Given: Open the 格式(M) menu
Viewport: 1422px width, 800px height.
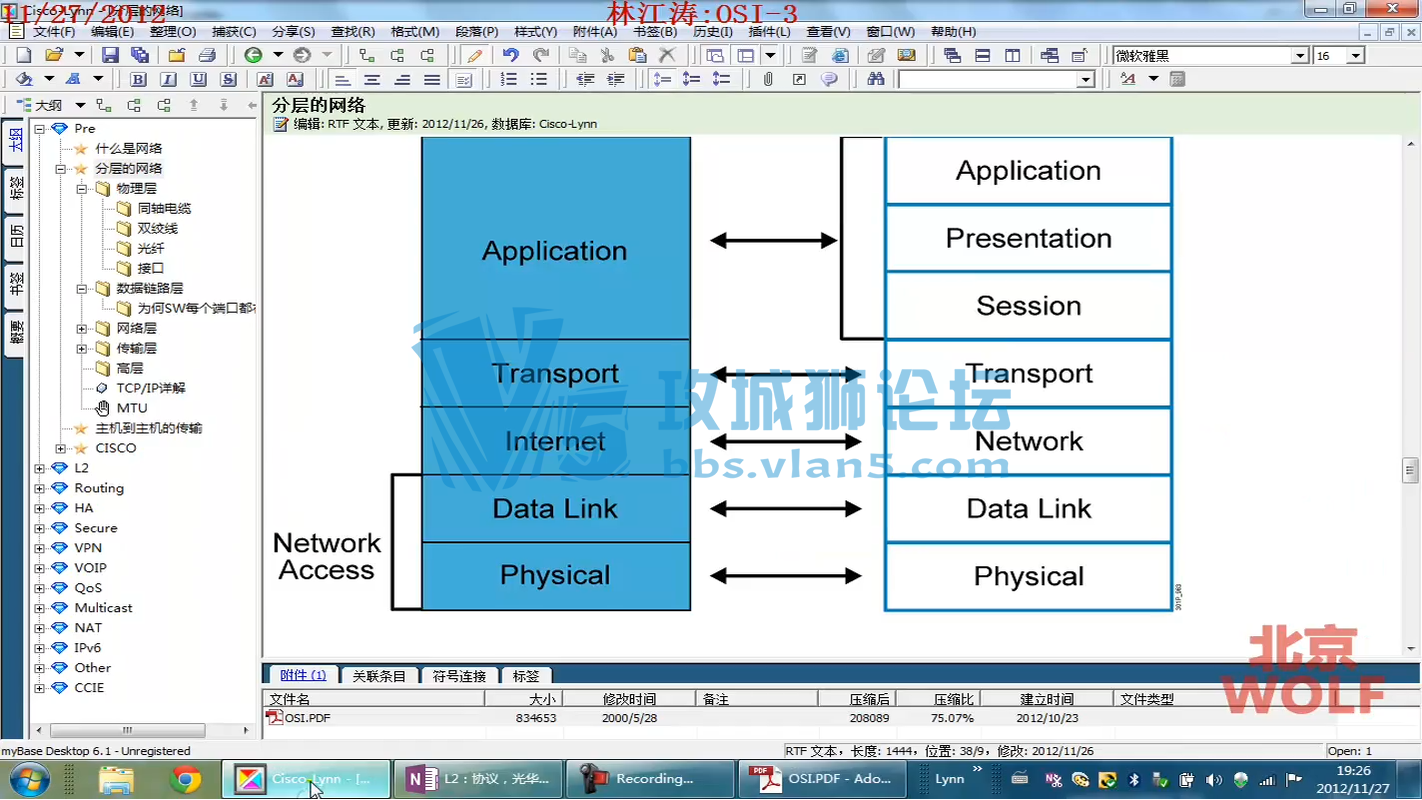Looking at the screenshot, I should [x=415, y=32].
